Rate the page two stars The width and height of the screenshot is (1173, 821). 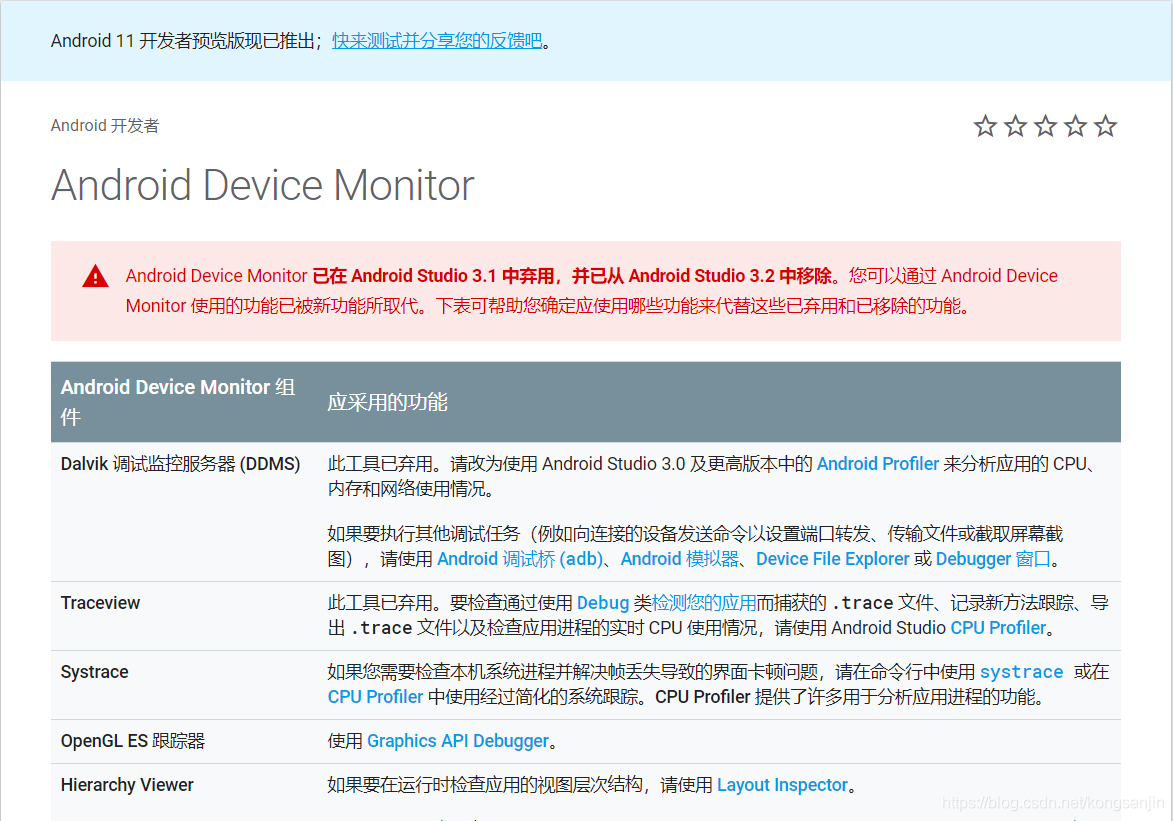(x=1015, y=126)
